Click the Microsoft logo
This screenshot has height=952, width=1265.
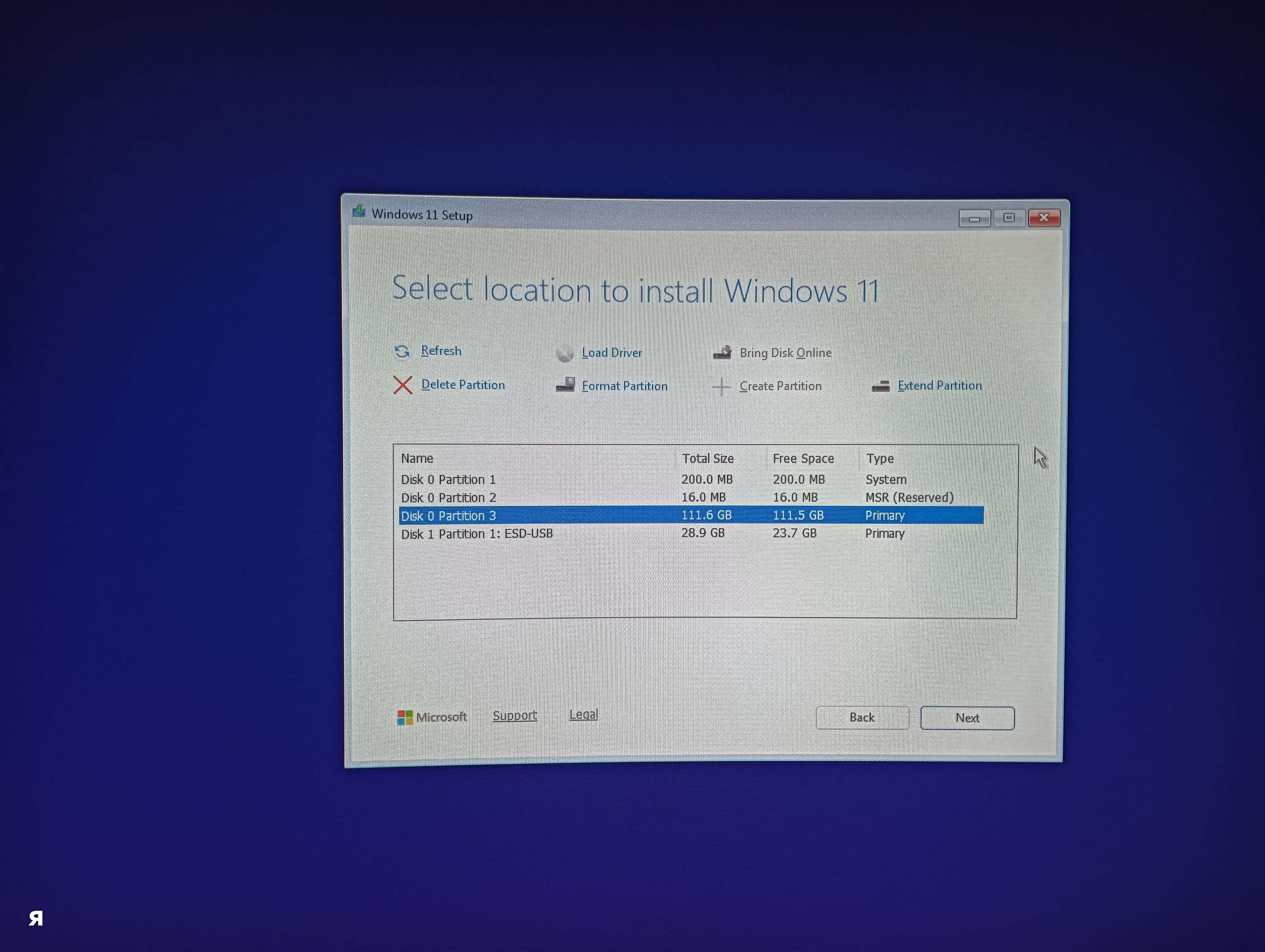(x=405, y=717)
